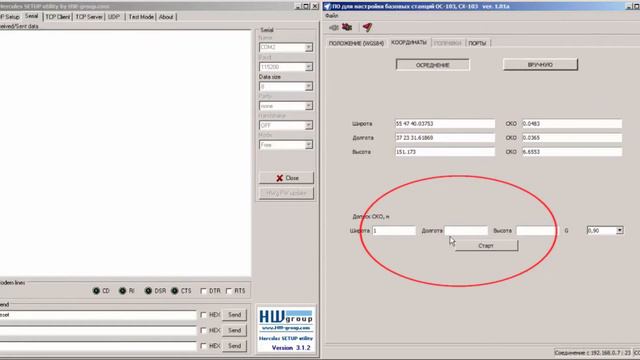Enable HEX for the first send line
This screenshot has height=360, width=640.
click(203, 315)
